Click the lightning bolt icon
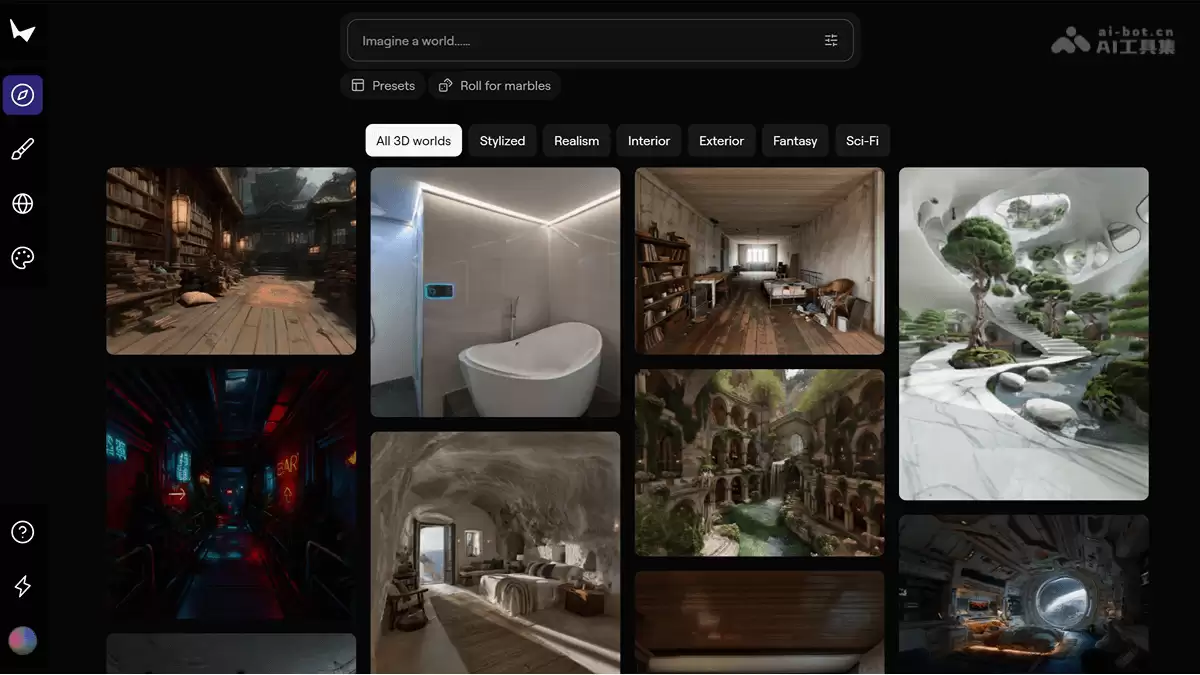This screenshot has height=675, width=1200. (22, 586)
